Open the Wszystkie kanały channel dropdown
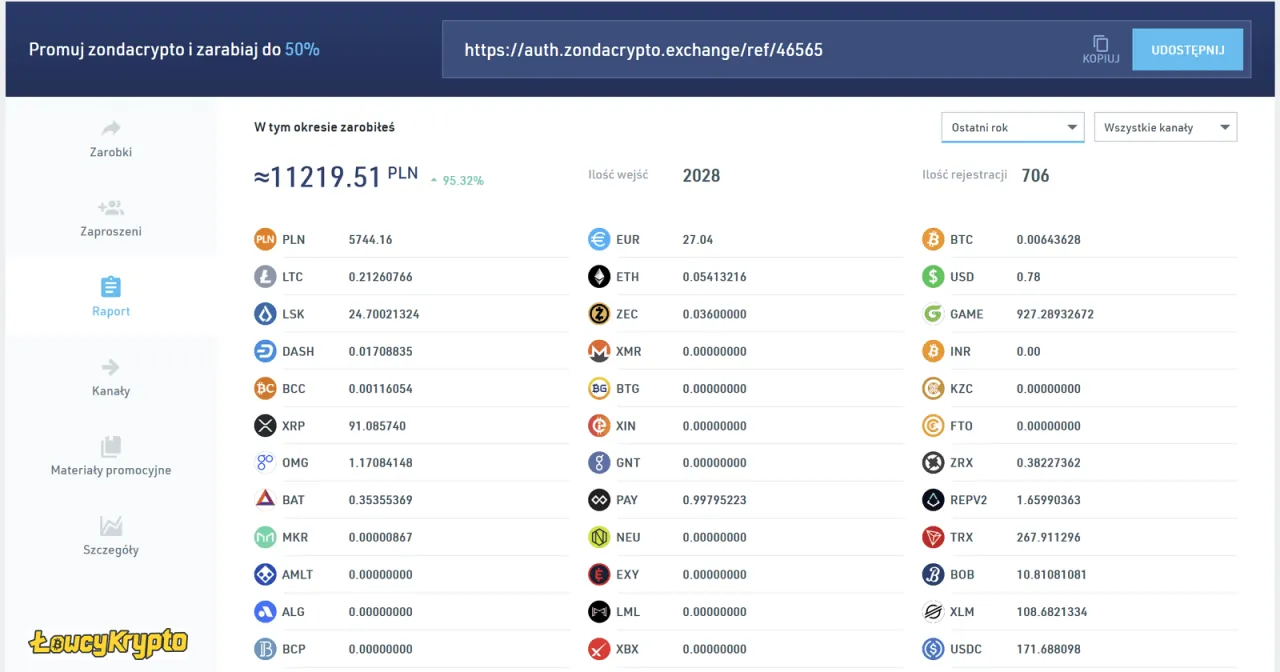The height and width of the screenshot is (672, 1280). [x=1166, y=127]
